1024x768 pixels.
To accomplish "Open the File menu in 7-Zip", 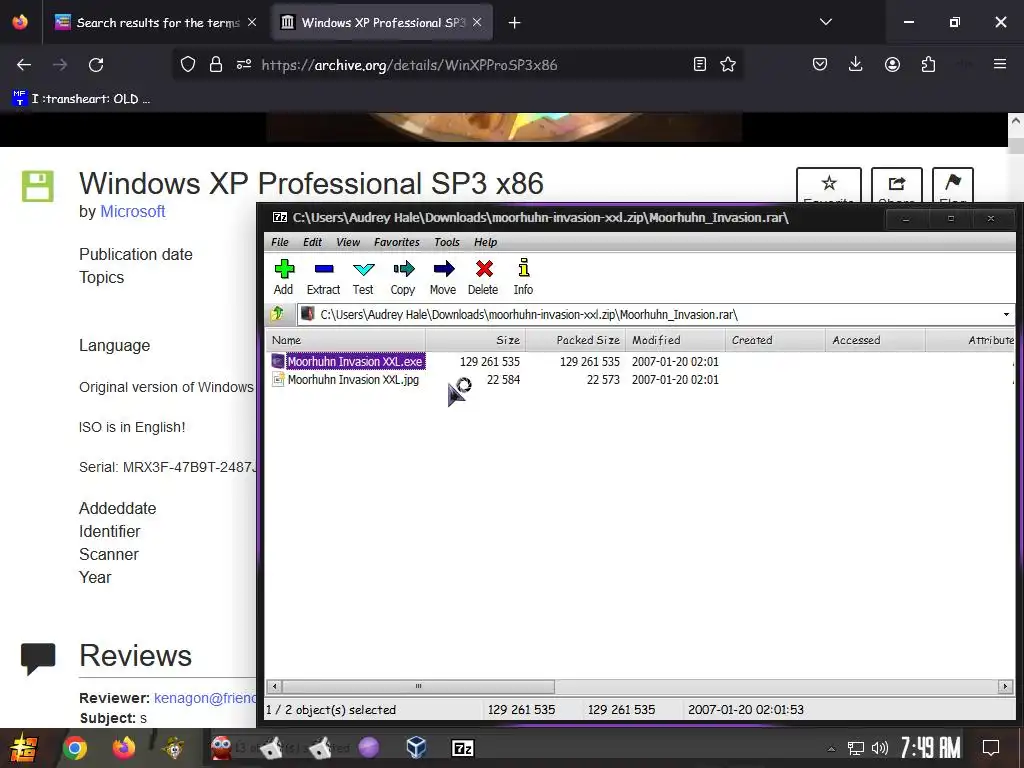I will pyautogui.click(x=280, y=242).
